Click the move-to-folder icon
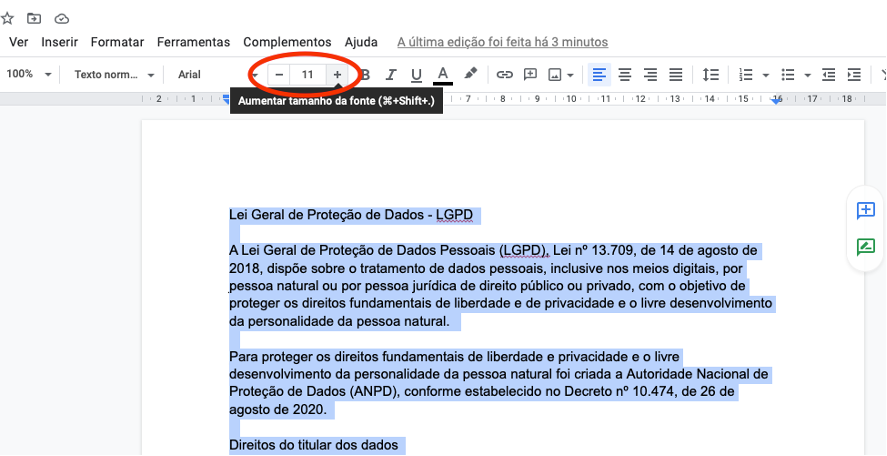The height and width of the screenshot is (456, 887). coord(34,19)
